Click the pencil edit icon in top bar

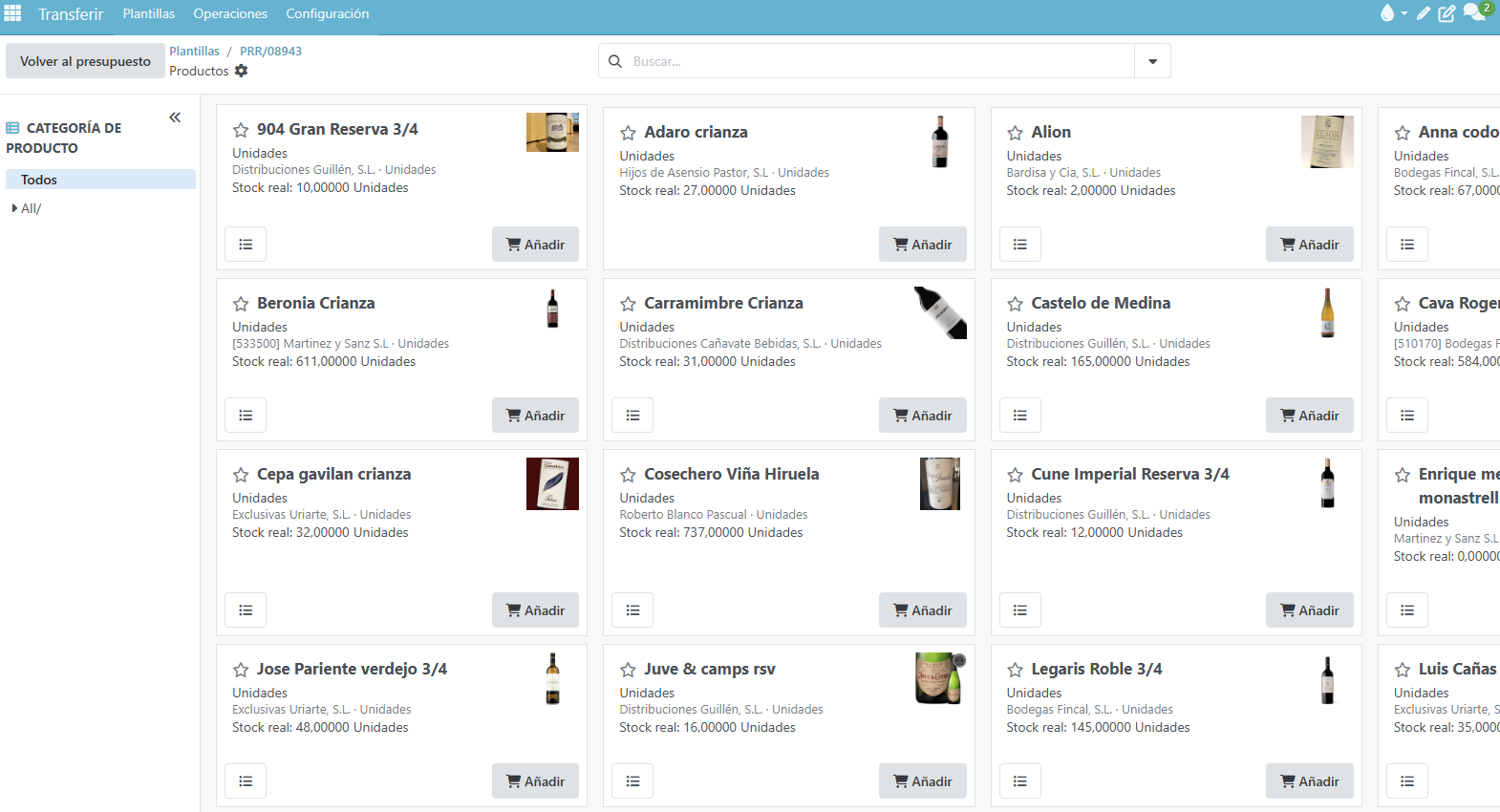click(1424, 13)
